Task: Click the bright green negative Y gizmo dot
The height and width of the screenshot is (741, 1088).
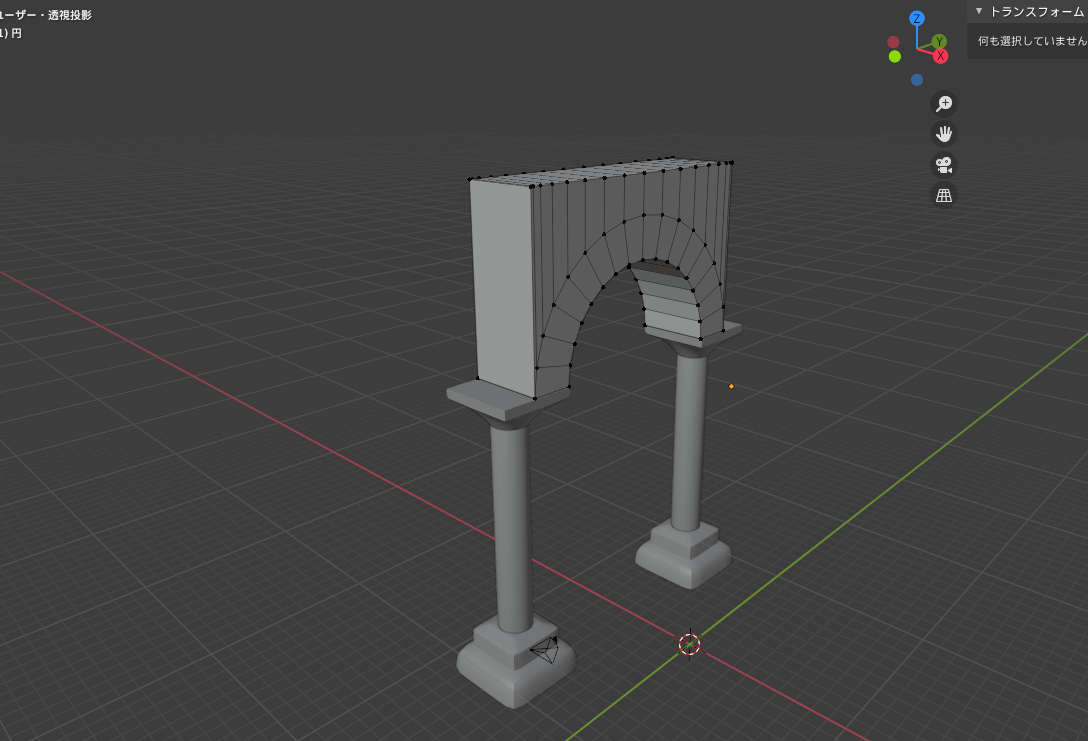Action: (894, 56)
